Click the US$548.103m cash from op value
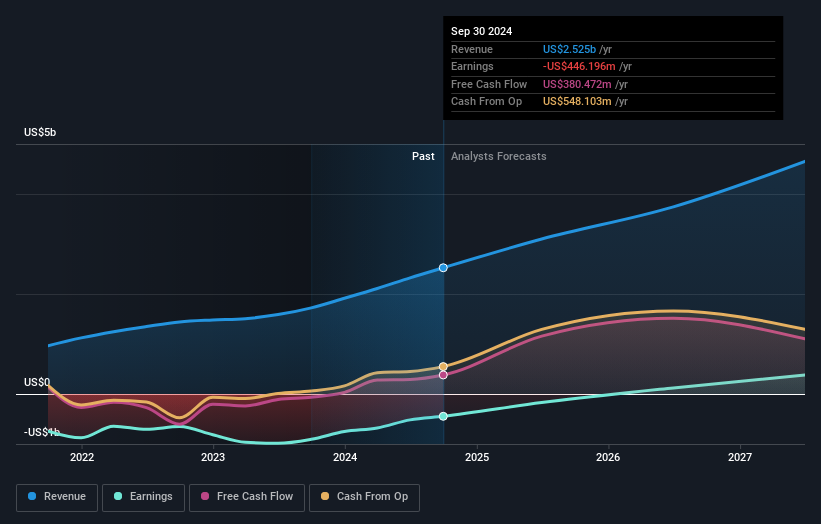This screenshot has height=524, width=821. [x=577, y=102]
